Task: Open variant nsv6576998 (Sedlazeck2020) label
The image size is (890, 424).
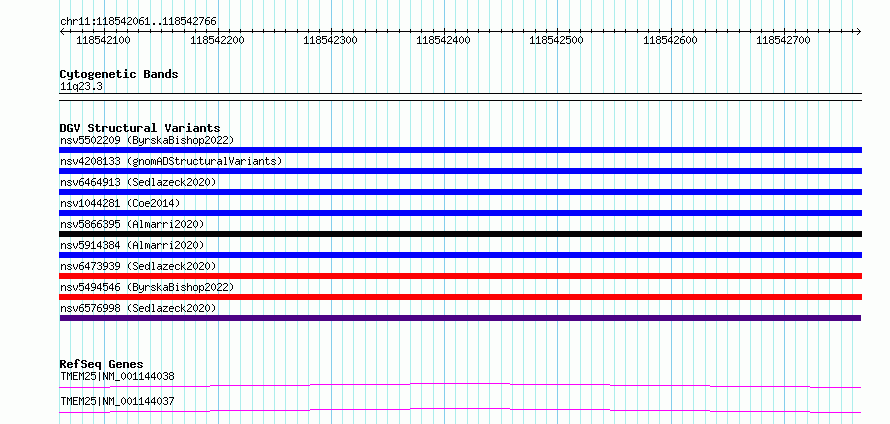Action: pos(138,308)
